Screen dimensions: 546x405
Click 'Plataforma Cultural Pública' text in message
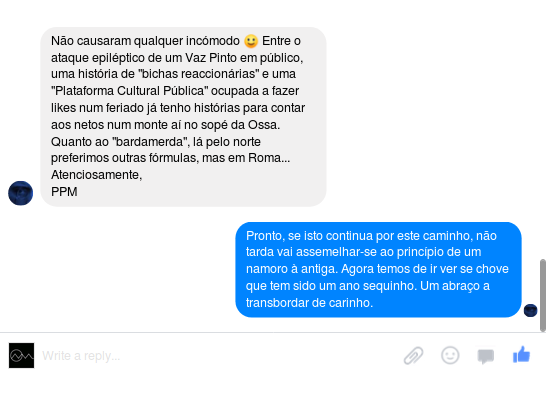click(130, 91)
